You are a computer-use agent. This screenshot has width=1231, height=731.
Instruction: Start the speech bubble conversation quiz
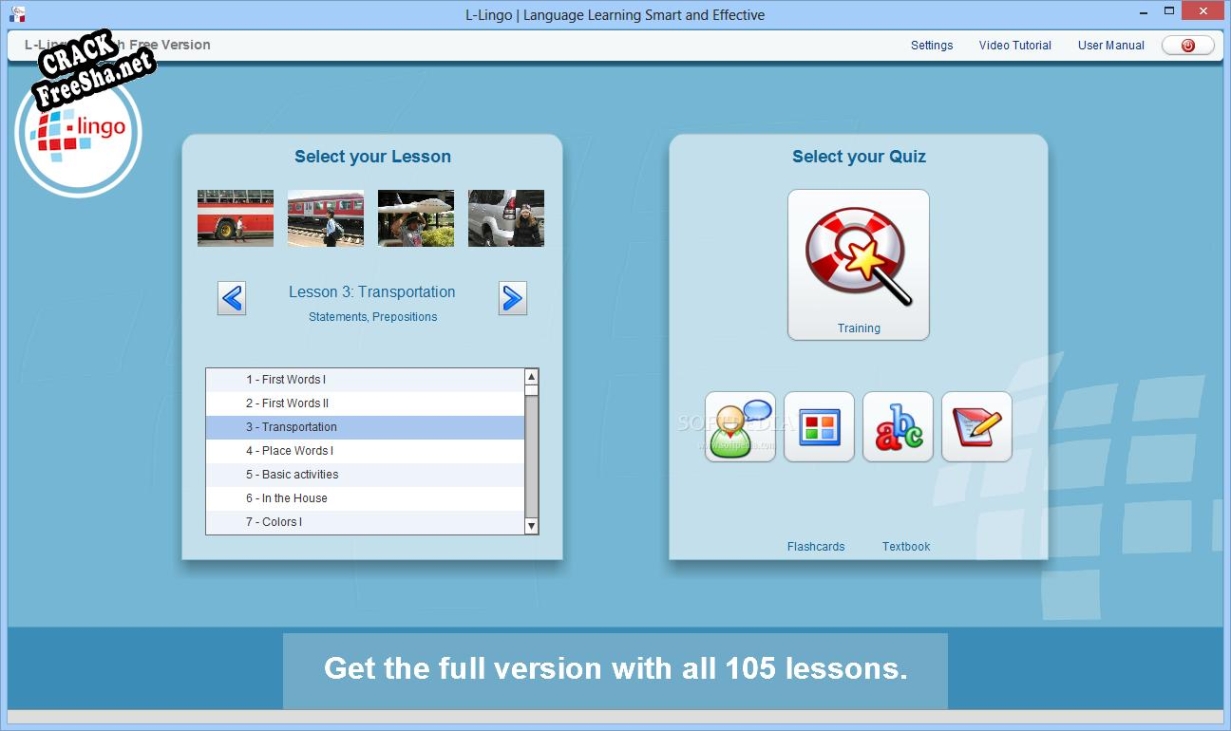(x=740, y=427)
